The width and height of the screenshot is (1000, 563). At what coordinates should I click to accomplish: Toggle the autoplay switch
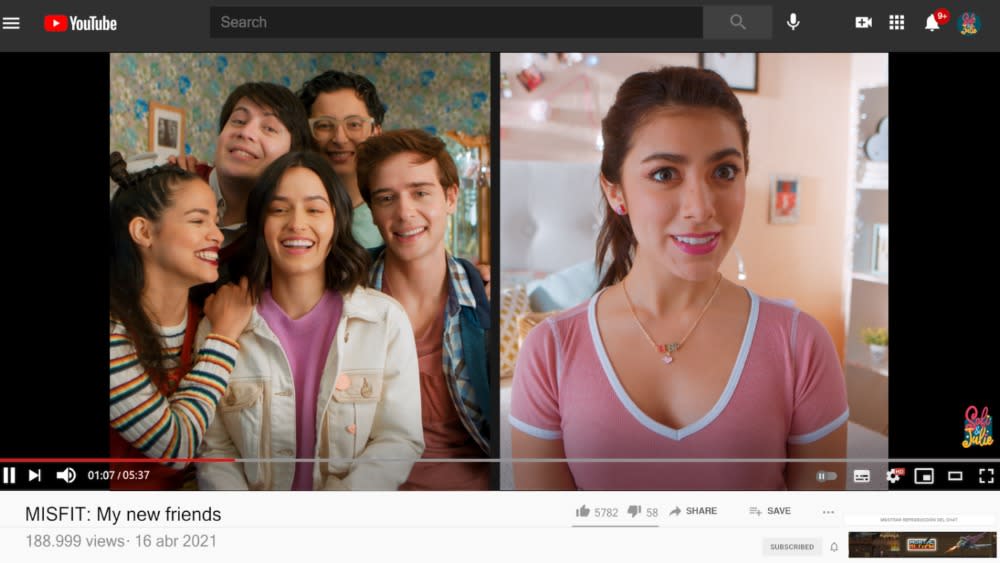(826, 476)
